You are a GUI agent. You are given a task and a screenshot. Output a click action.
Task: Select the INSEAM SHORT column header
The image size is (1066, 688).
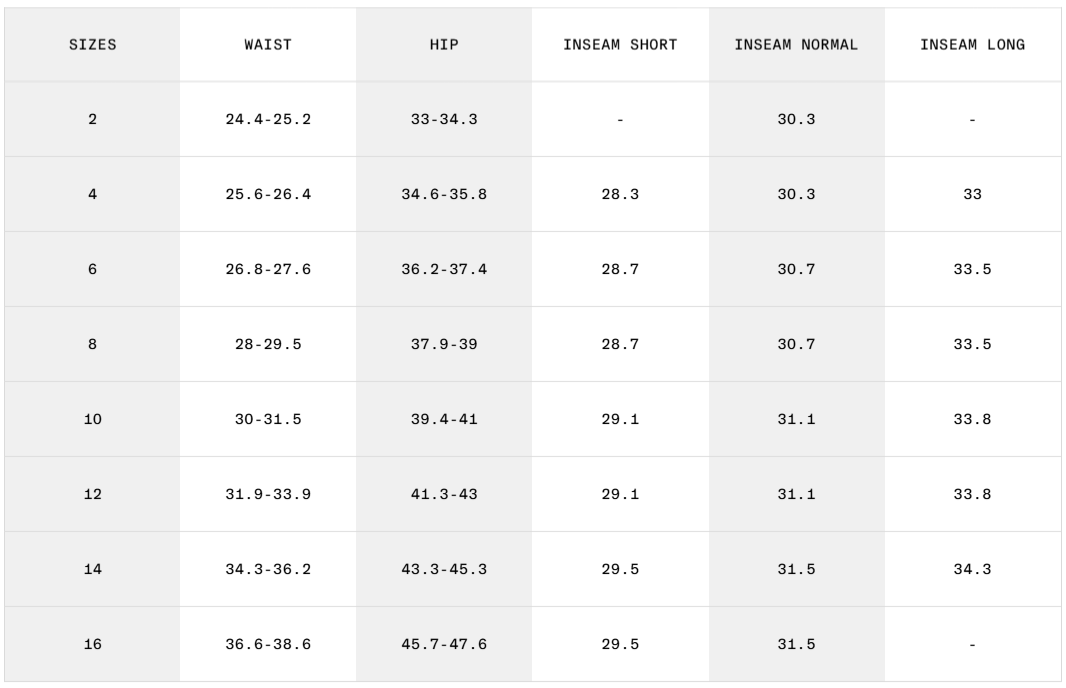(620, 45)
